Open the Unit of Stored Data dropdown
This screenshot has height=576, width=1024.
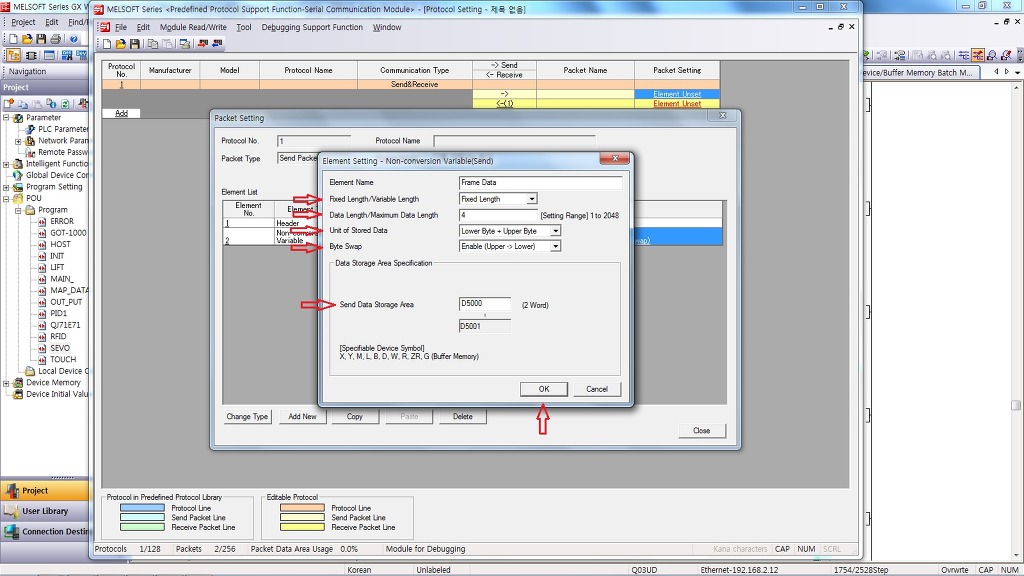tap(555, 231)
